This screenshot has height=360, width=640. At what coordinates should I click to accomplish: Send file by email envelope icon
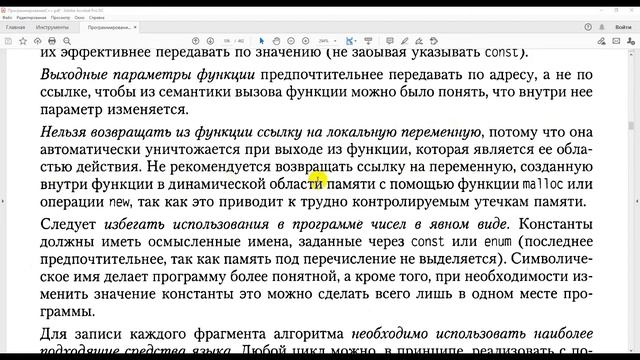616,41
